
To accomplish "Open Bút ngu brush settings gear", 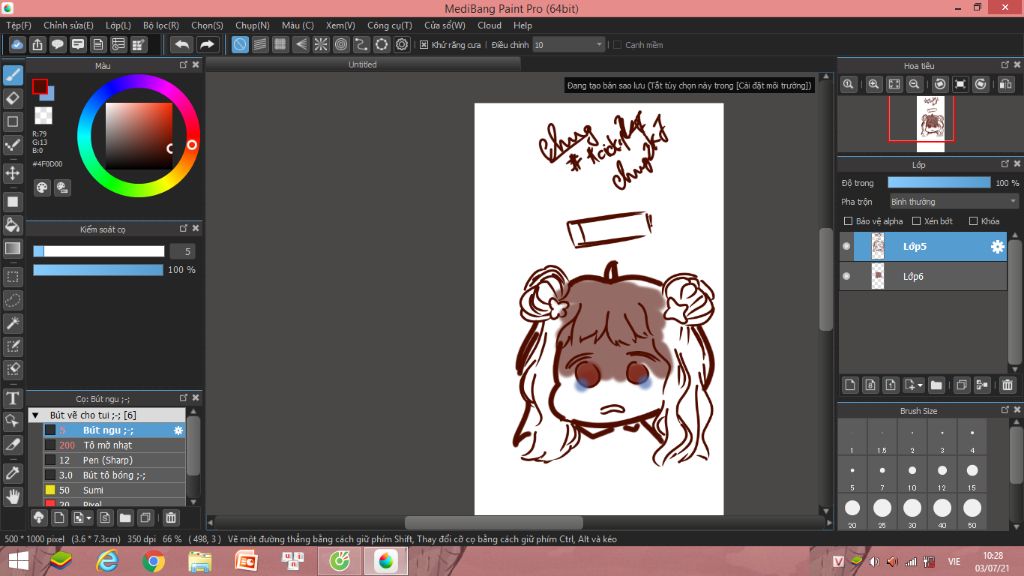I will pyautogui.click(x=178, y=430).
